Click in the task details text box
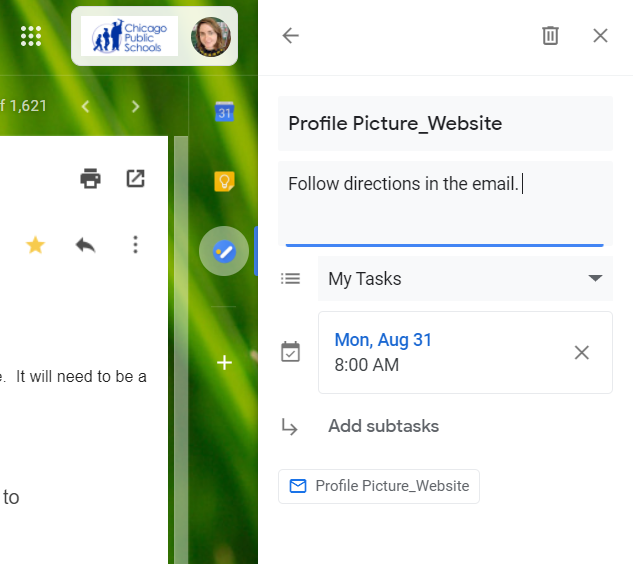633x564 pixels. click(445, 203)
